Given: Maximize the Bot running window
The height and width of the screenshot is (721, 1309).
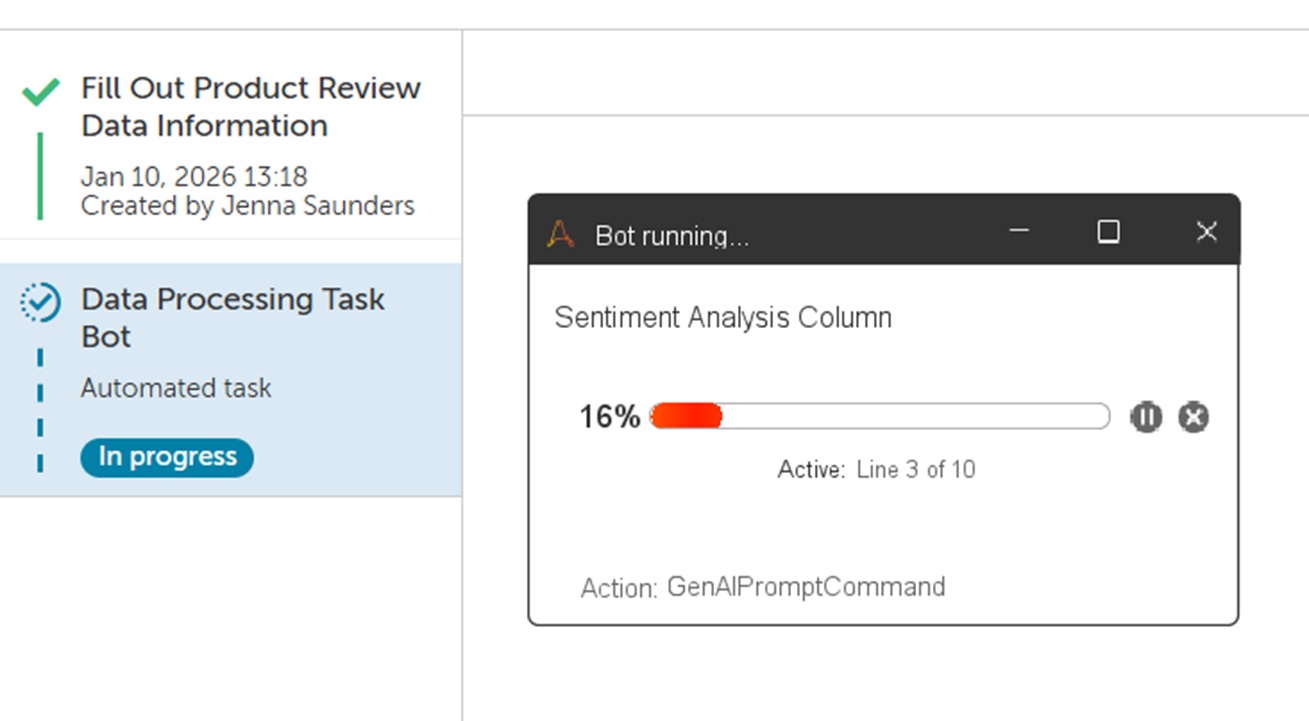Looking at the screenshot, I should tap(1108, 231).
